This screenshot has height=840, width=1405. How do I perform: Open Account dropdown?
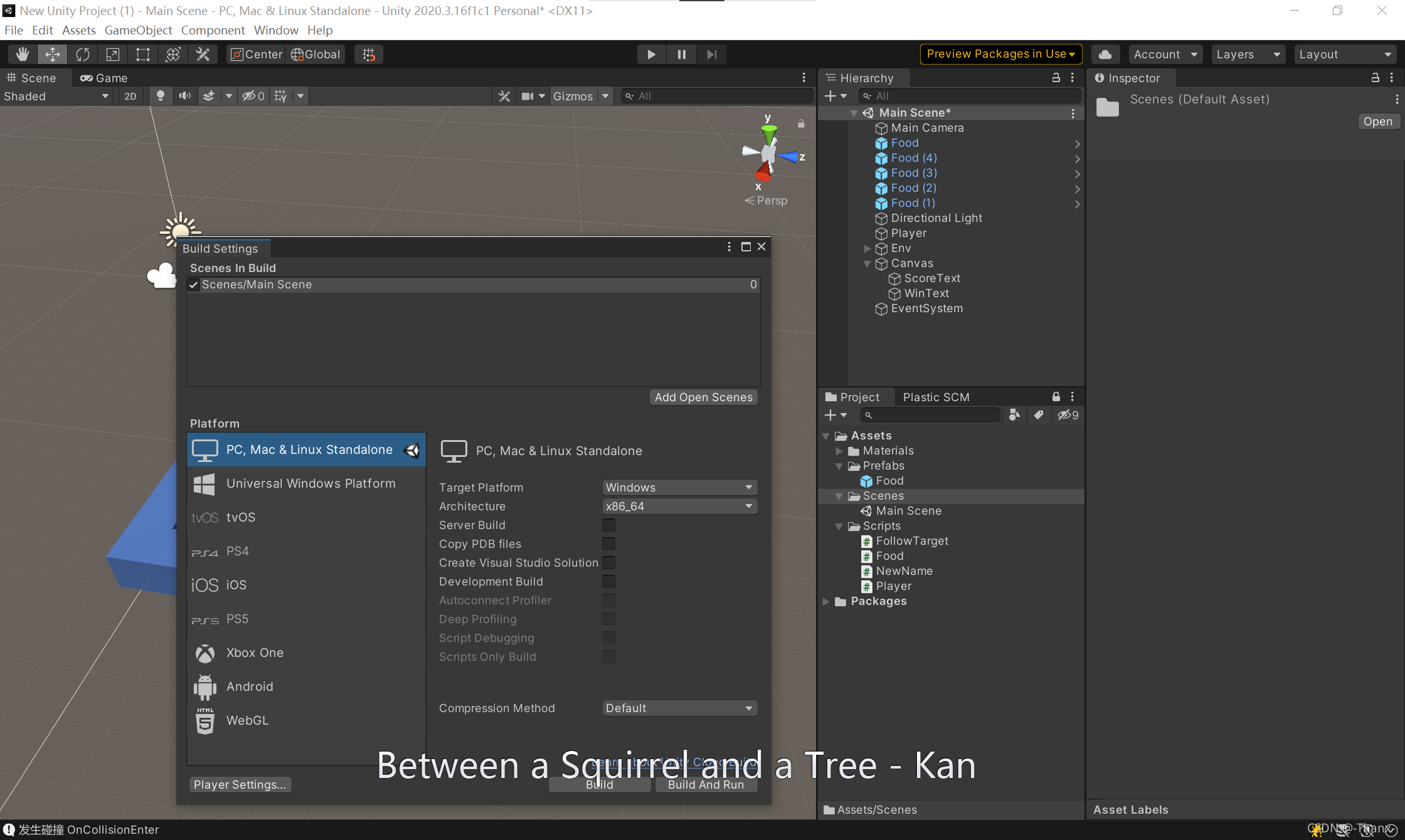click(1165, 55)
